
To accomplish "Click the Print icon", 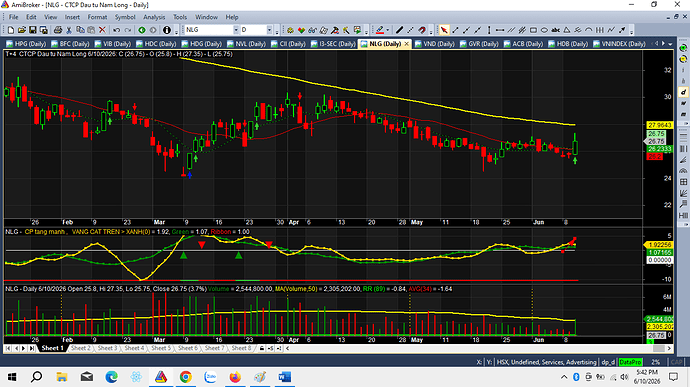I will coord(58,30).
